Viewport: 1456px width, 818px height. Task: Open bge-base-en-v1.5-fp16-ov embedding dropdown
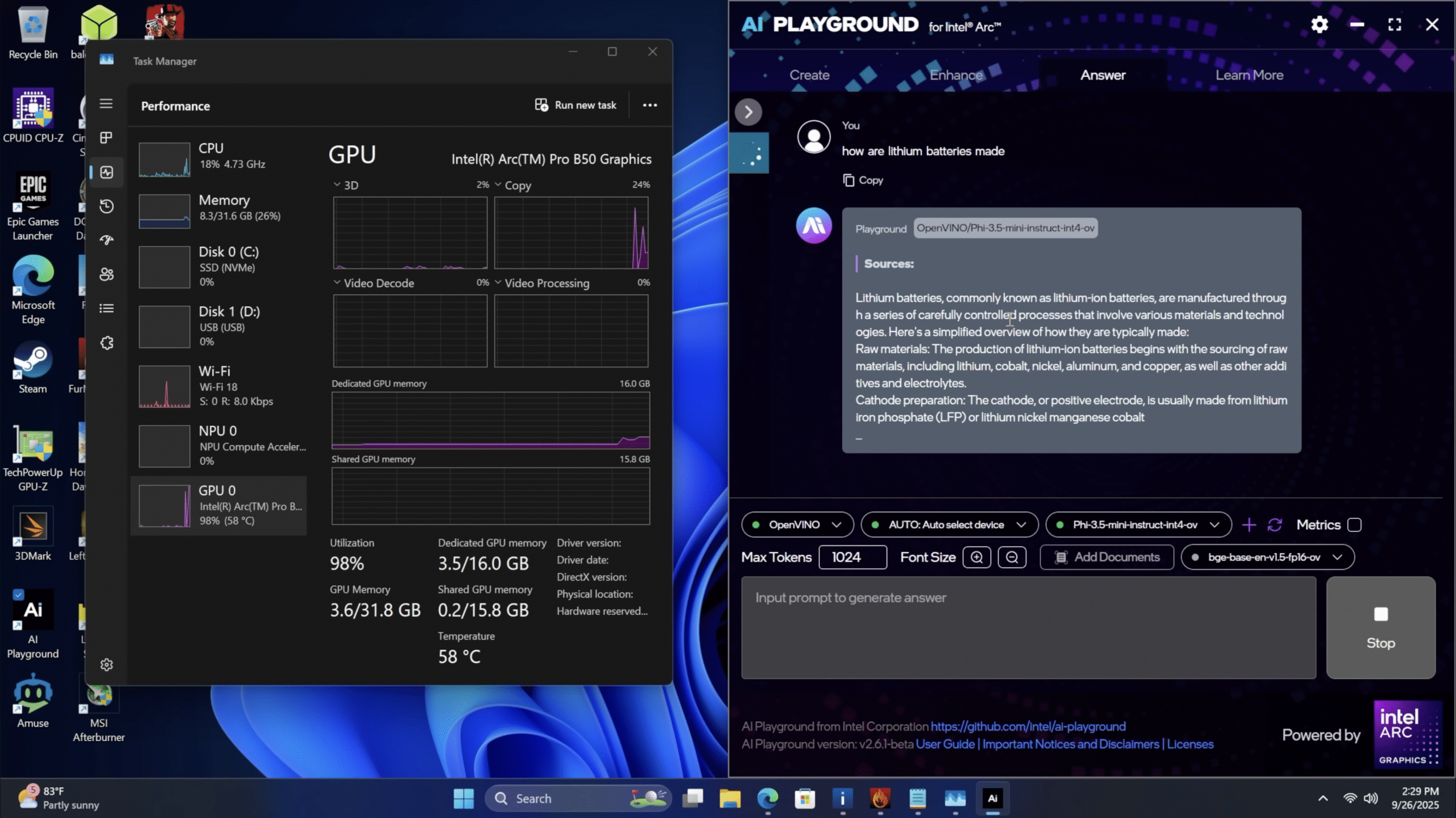pyautogui.click(x=1267, y=557)
